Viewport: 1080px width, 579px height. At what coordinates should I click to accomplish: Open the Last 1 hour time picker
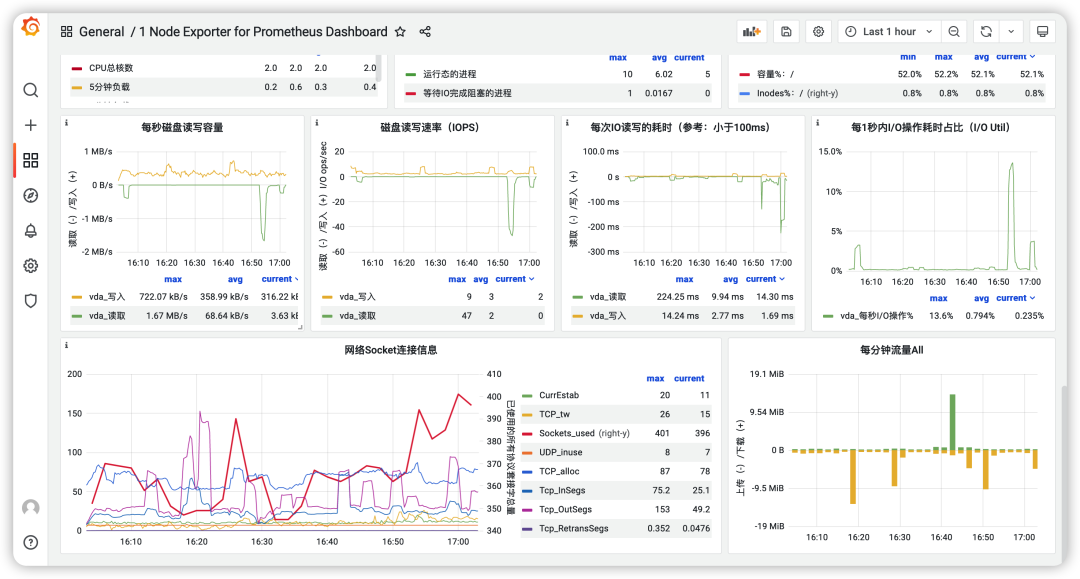(x=889, y=32)
